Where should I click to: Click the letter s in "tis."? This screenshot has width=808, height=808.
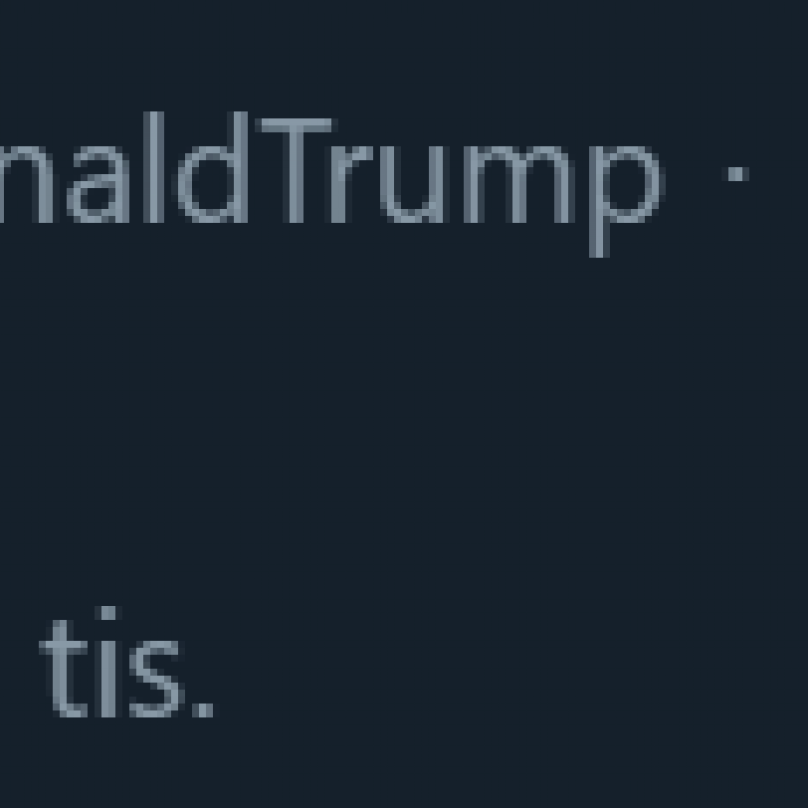157,679
